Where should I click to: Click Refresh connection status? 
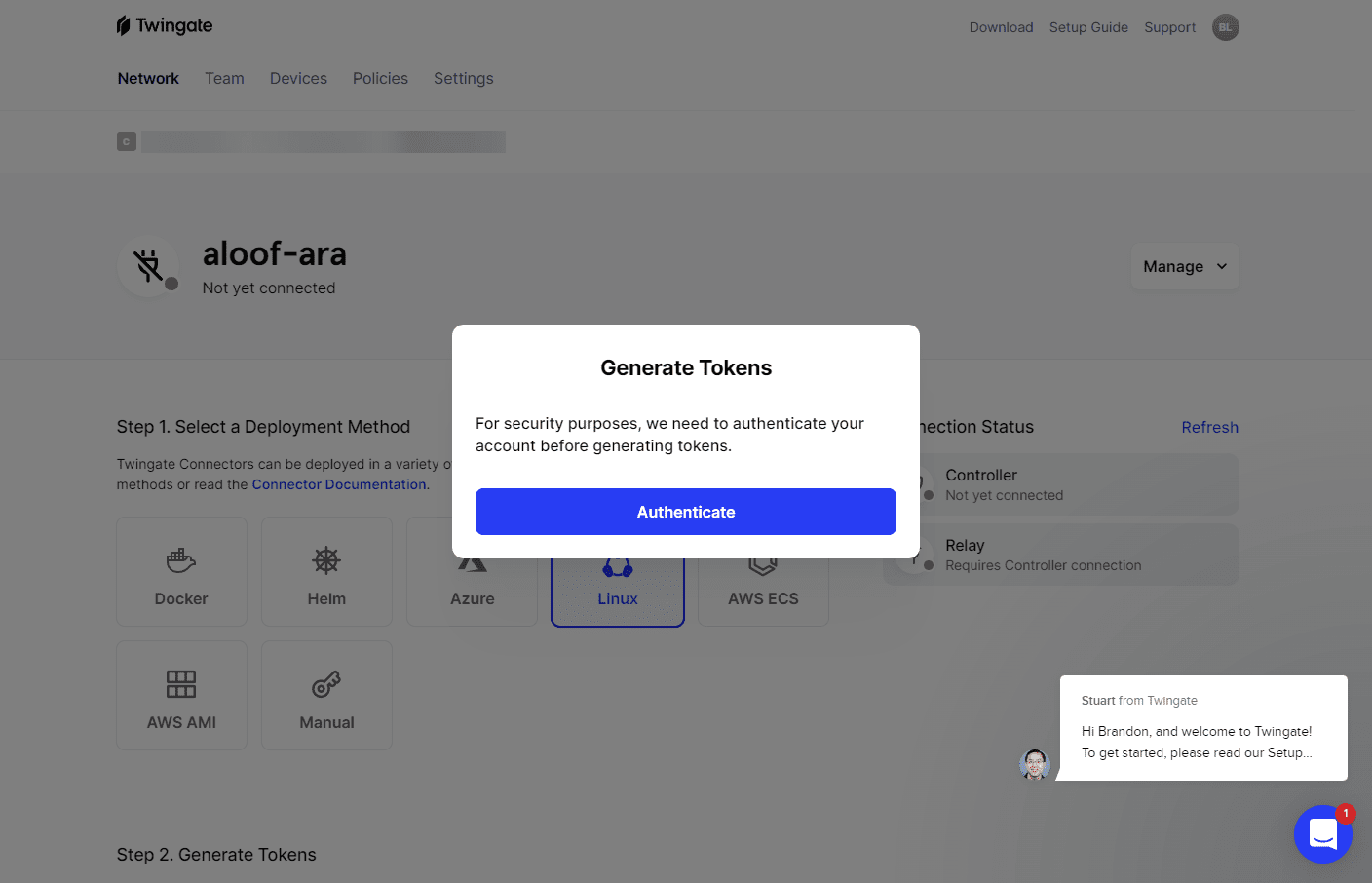pos(1209,427)
